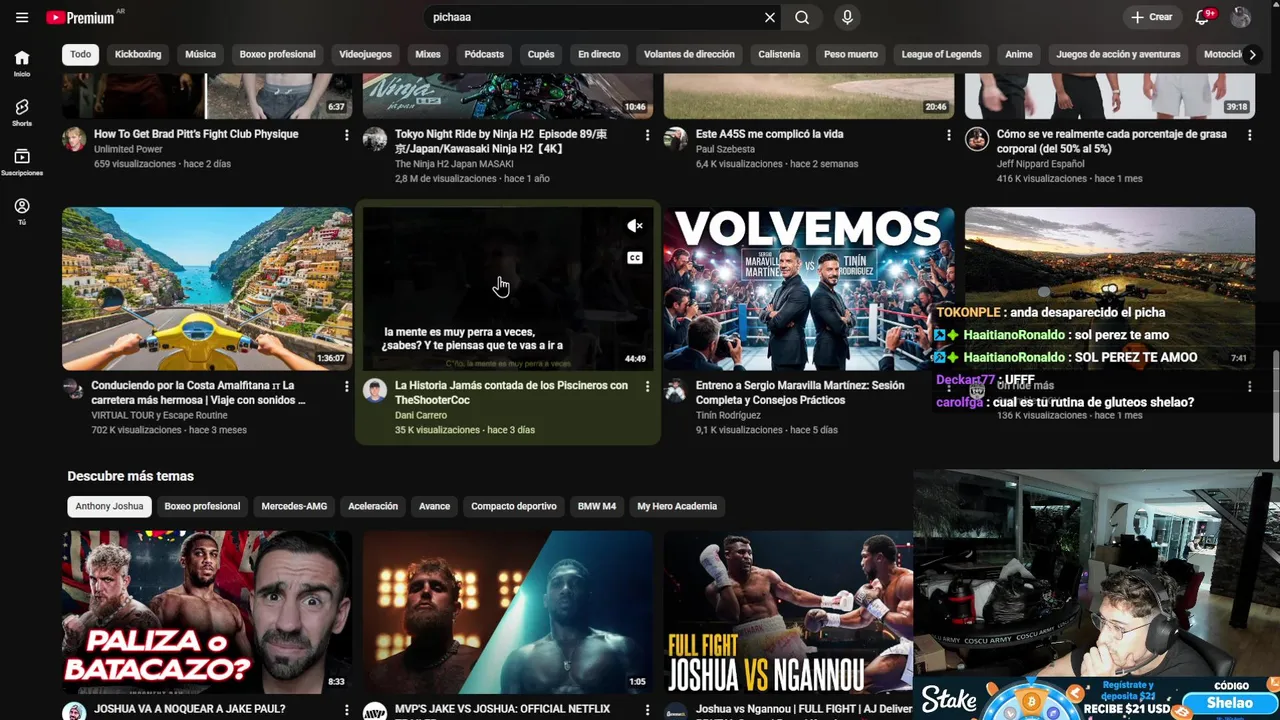The height and width of the screenshot is (720, 1280).
Task: Advance the filter chips with the right arrow
Action: click(x=1251, y=54)
